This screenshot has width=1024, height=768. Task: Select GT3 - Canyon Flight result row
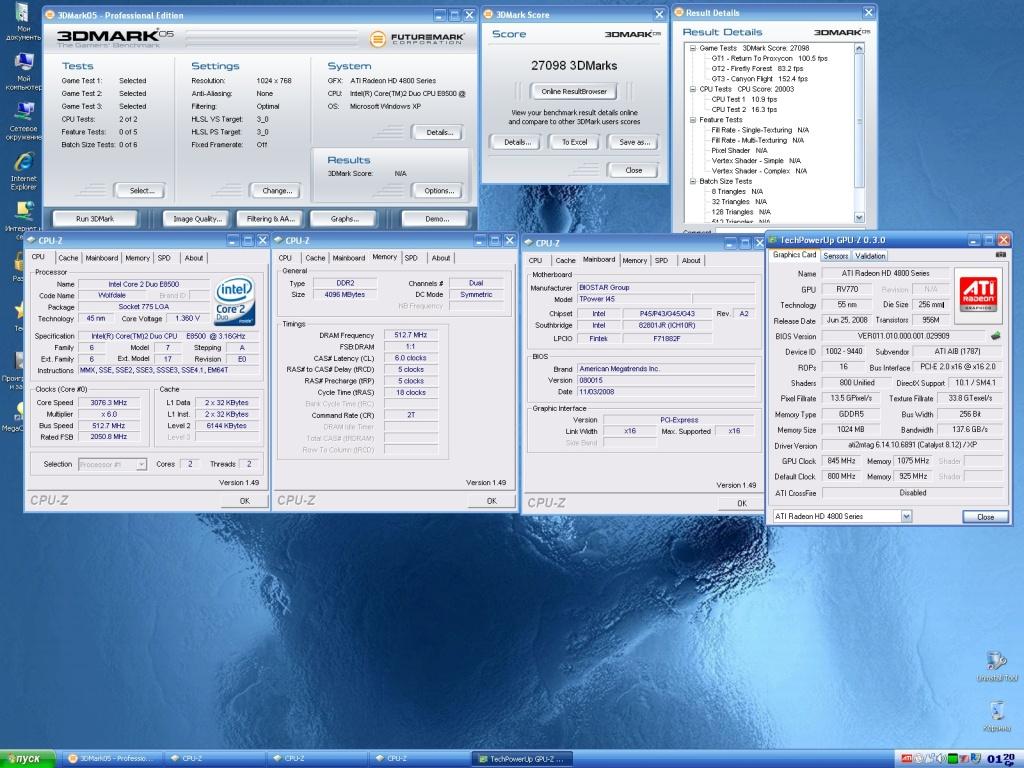759,78
